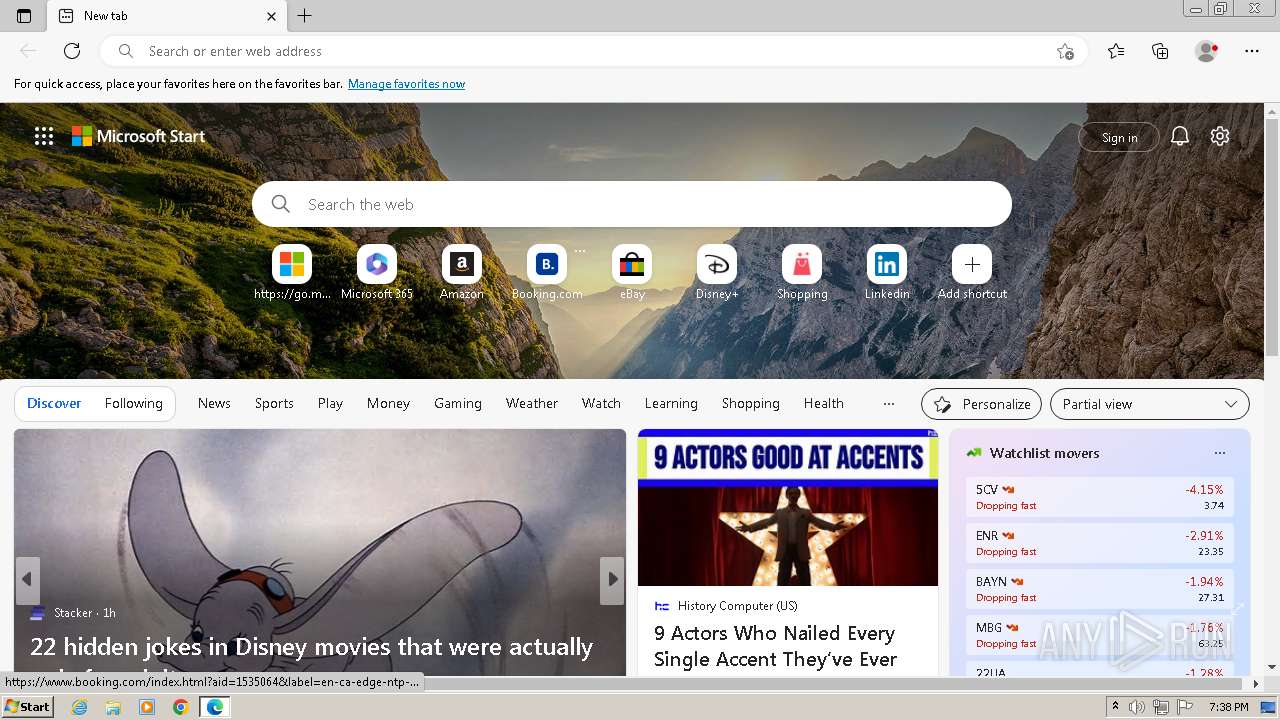Open page settings gear
Image resolution: width=1280 pixels, height=720 pixels.
[1220, 137]
